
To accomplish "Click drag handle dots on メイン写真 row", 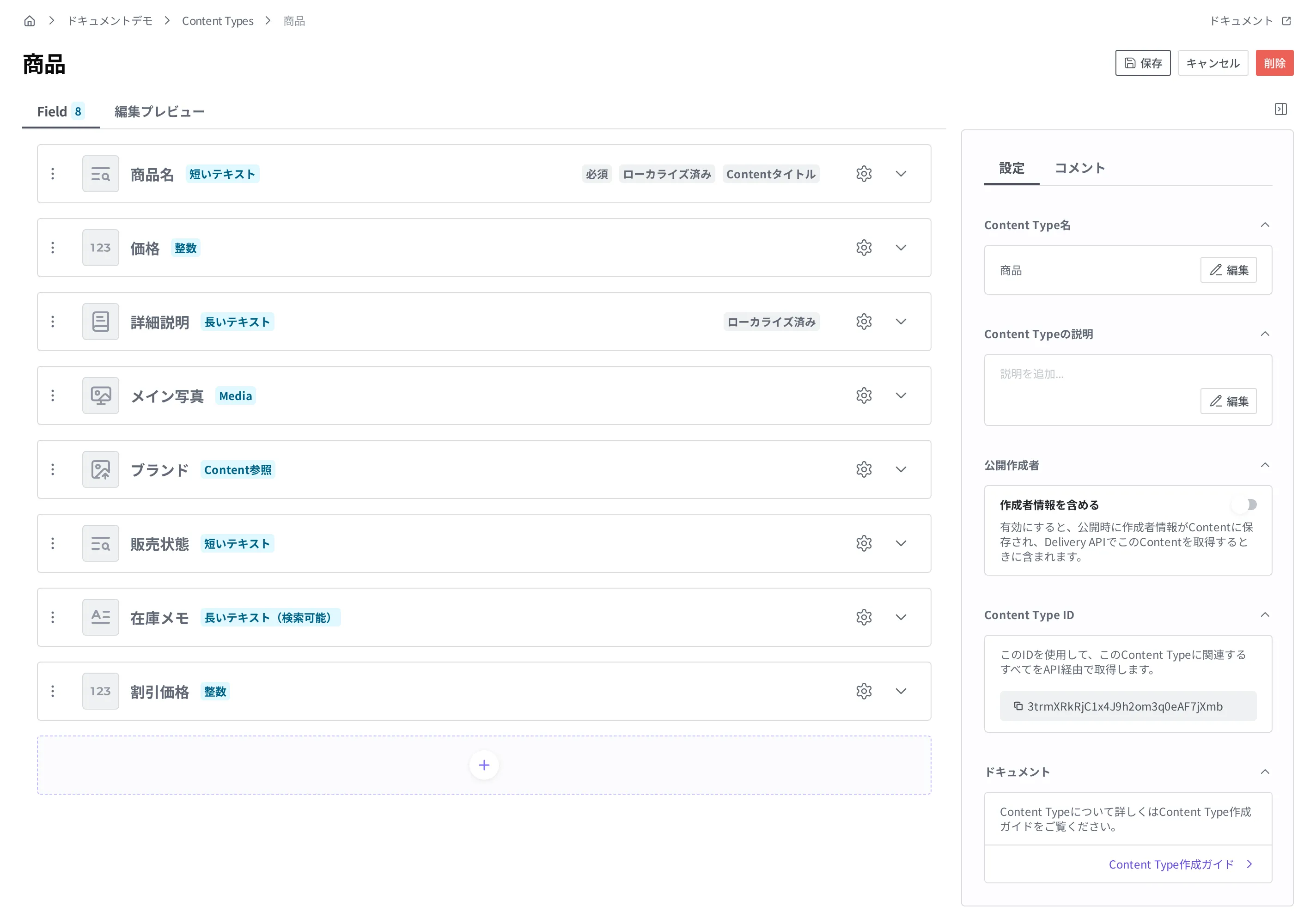I will [53, 395].
